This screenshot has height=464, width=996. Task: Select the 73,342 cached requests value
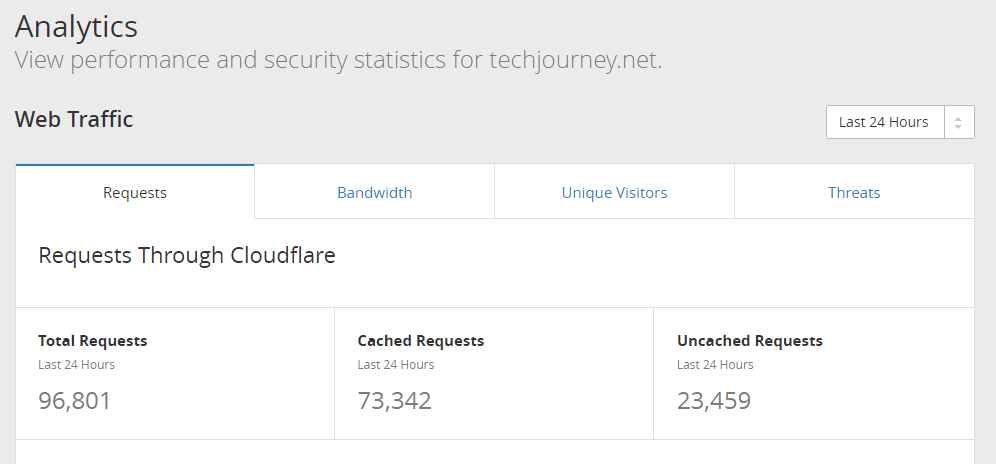click(394, 400)
